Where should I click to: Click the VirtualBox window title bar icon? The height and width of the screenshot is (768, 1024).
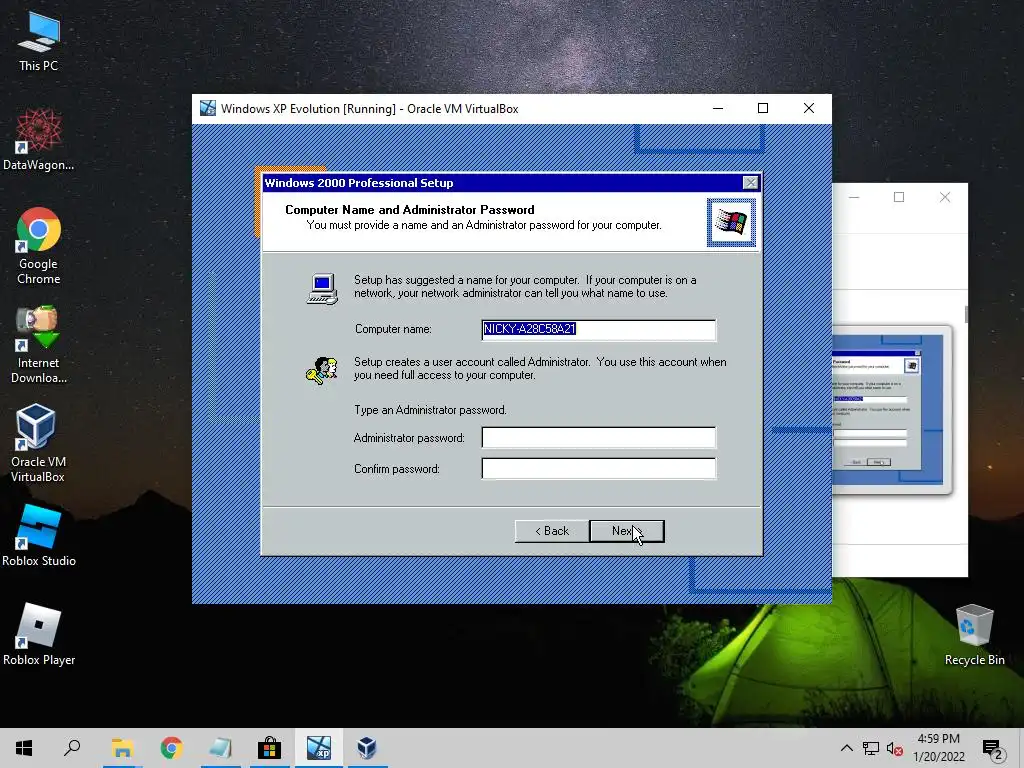click(x=208, y=108)
